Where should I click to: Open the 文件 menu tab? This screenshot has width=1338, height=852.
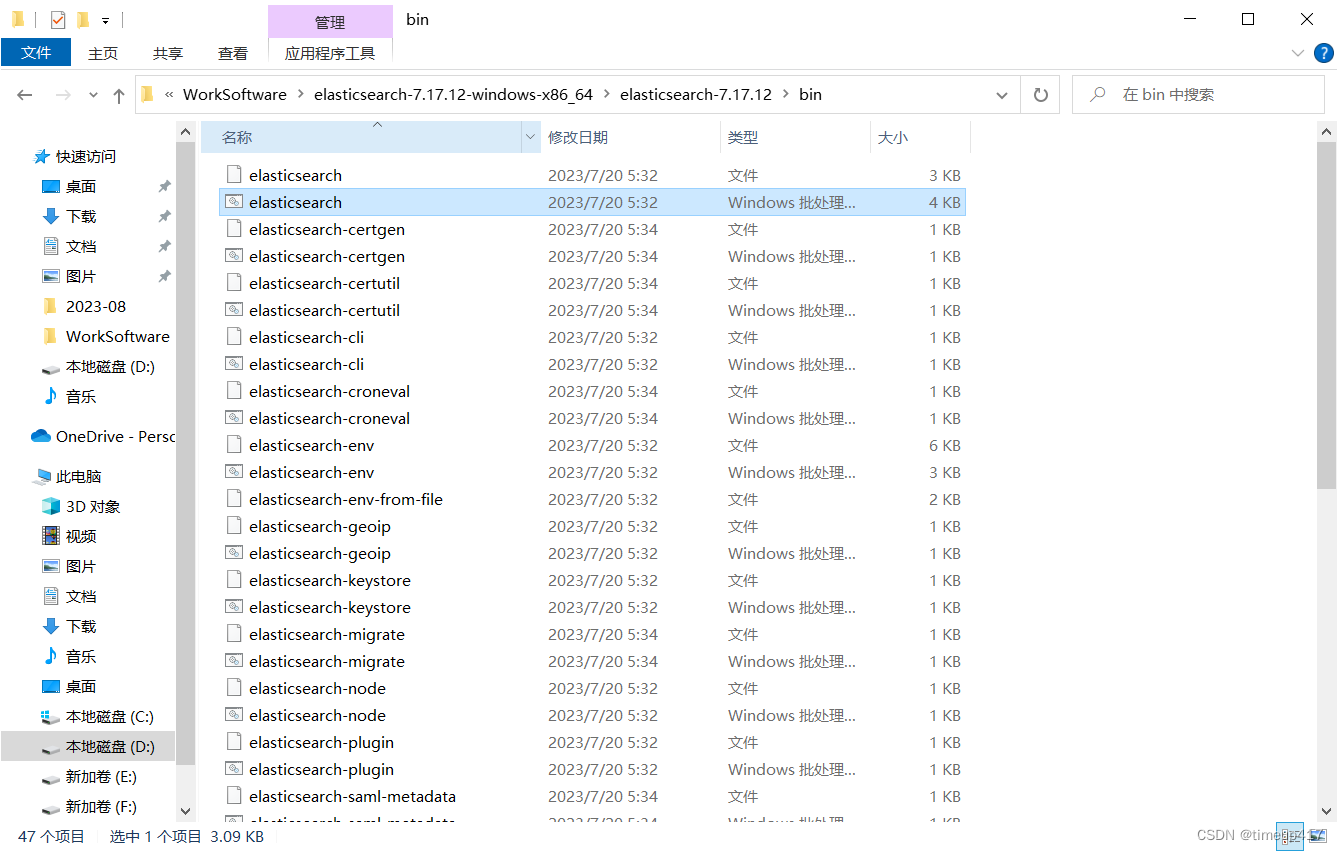[x=36, y=53]
